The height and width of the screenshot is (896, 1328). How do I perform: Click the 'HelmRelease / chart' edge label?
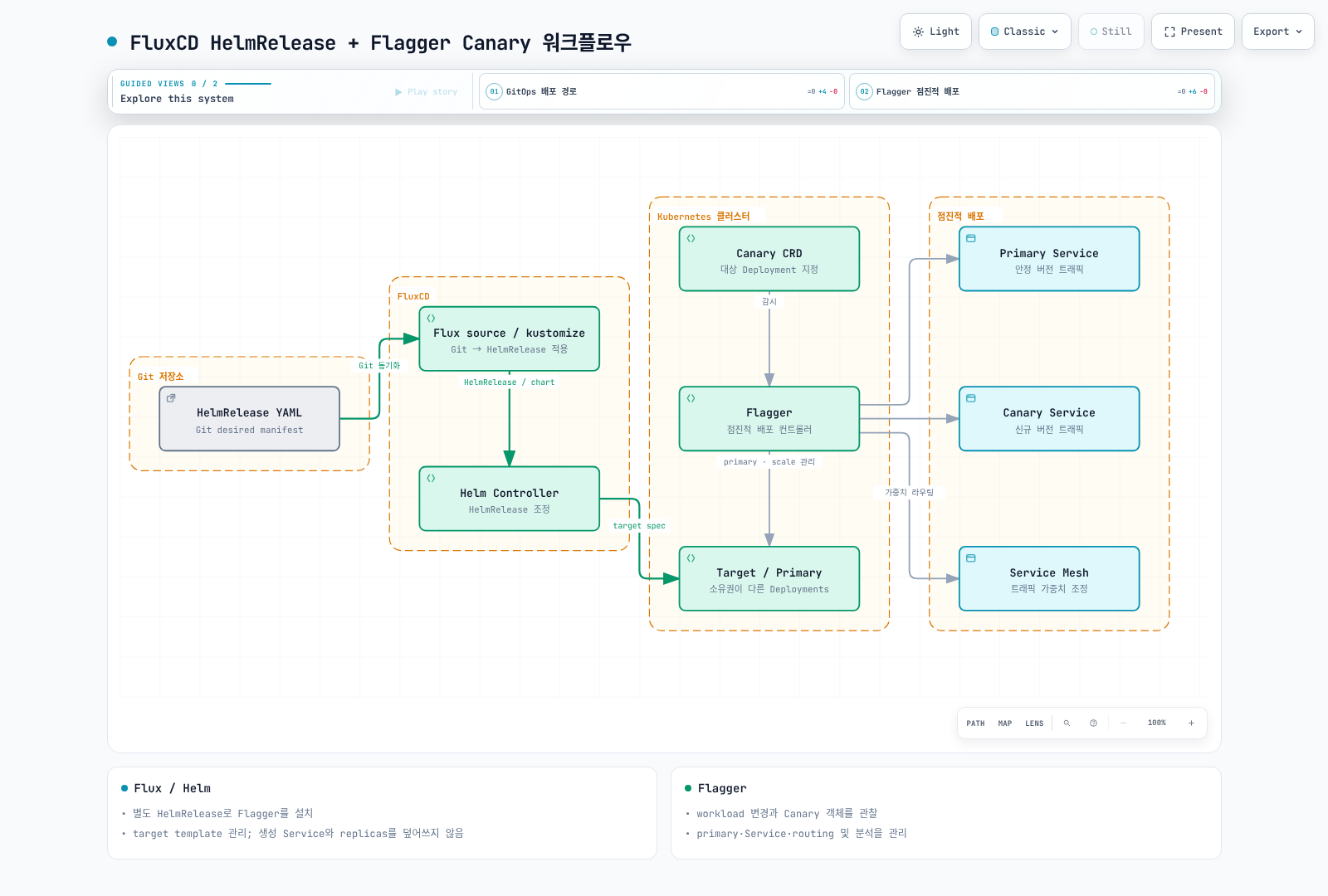click(x=509, y=382)
